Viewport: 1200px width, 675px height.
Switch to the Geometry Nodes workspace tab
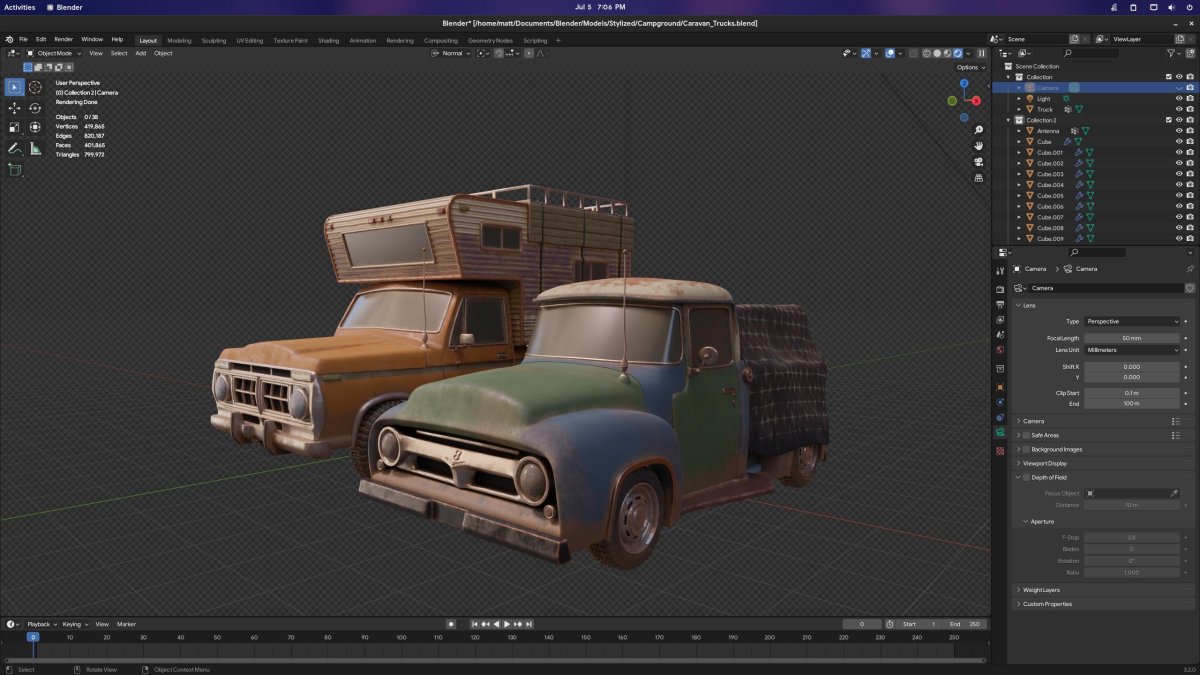(490, 40)
